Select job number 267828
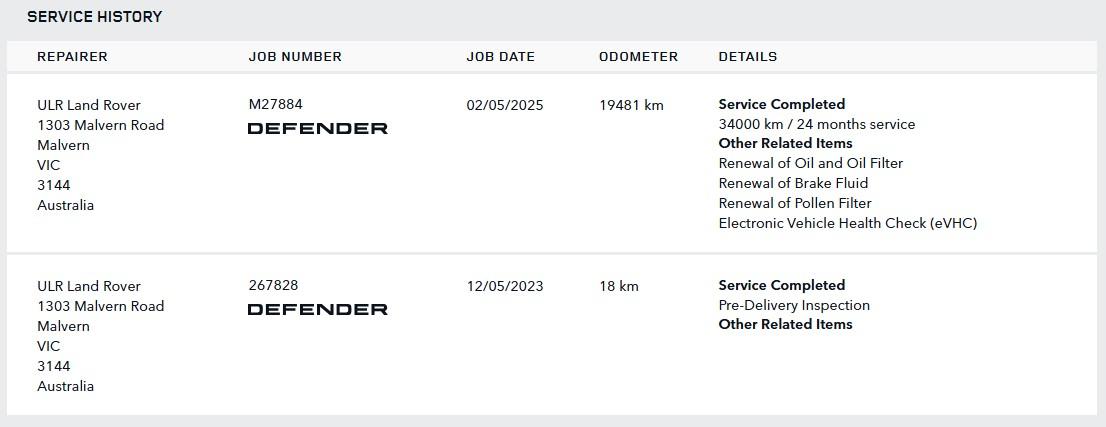 274,285
